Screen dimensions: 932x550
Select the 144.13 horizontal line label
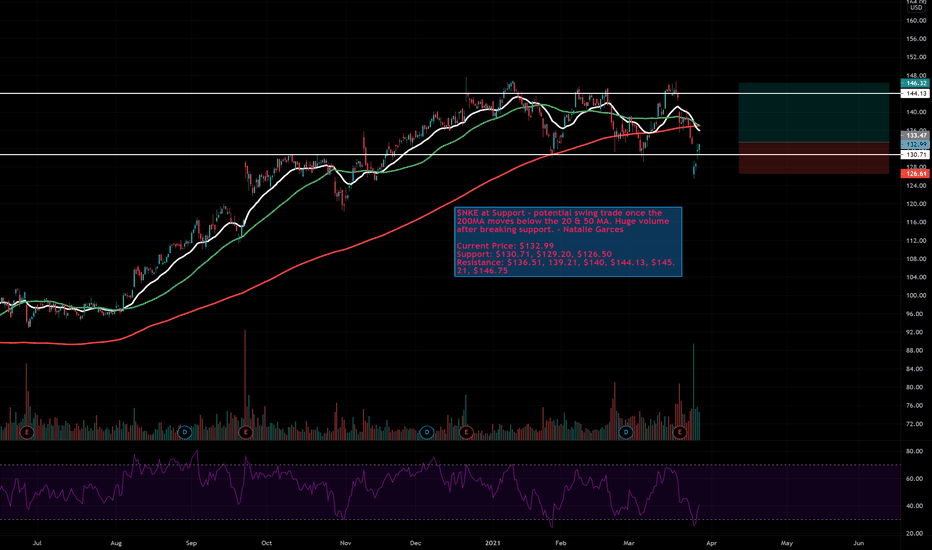click(915, 93)
